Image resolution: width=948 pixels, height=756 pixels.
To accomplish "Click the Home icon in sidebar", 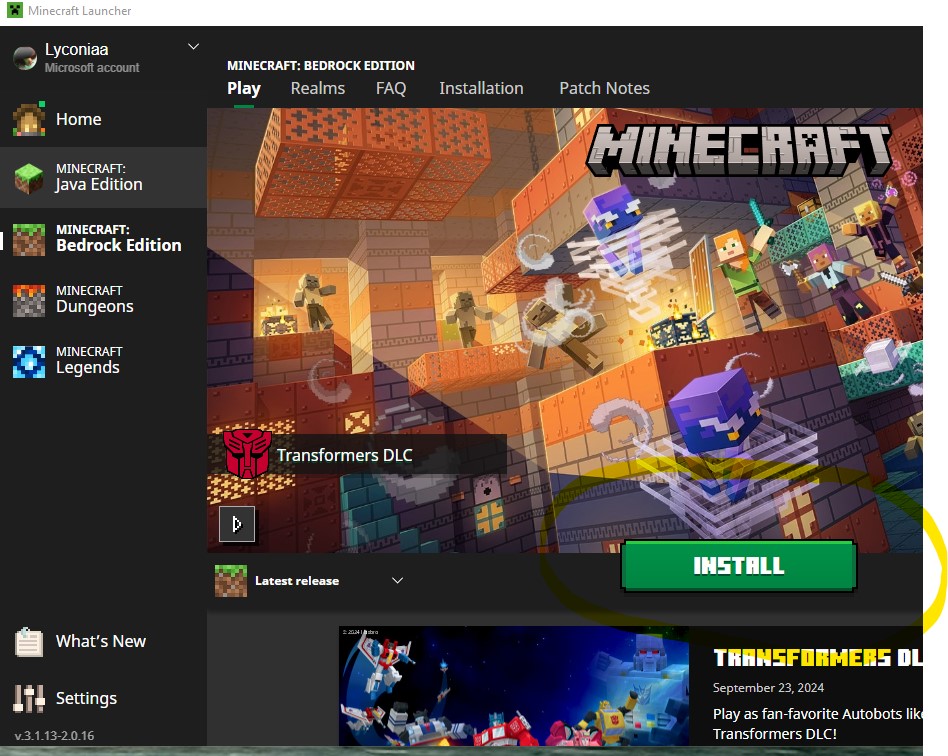I will [29, 119].
